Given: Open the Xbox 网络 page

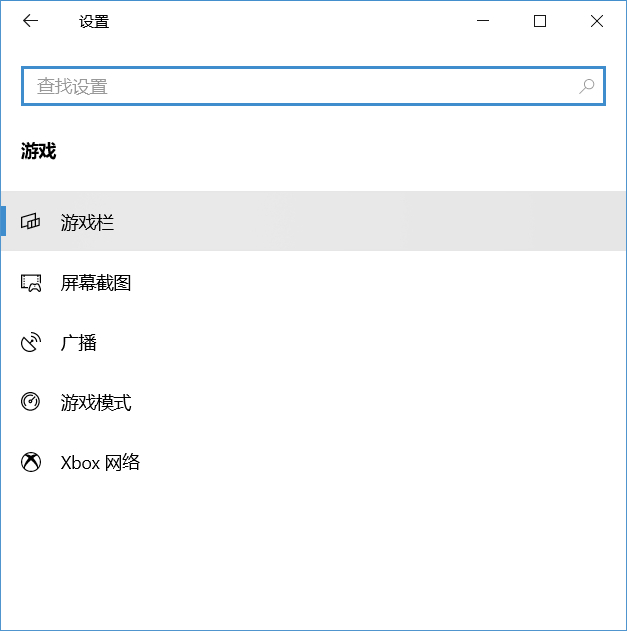Looking at the screenshot, I should (x=100, y=463).
